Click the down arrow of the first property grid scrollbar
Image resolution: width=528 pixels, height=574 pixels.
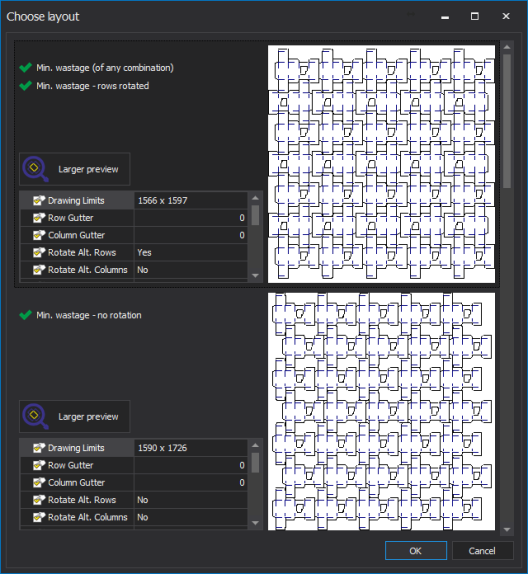coord(256,276)
